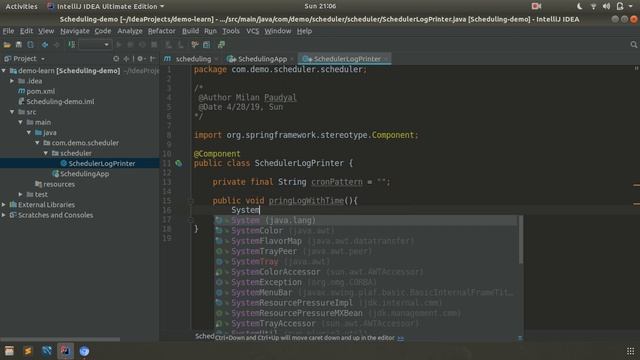The image size is (640, 360).
Task: Open the View menu
Action: [46, 31]
